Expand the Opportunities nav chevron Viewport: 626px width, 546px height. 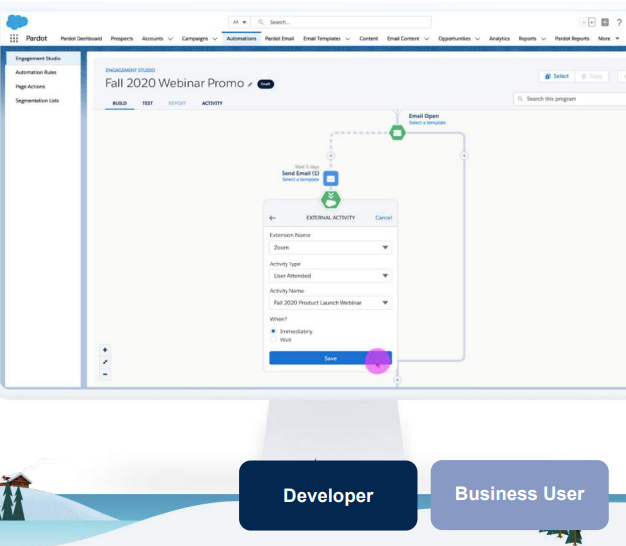coord(477,39)
